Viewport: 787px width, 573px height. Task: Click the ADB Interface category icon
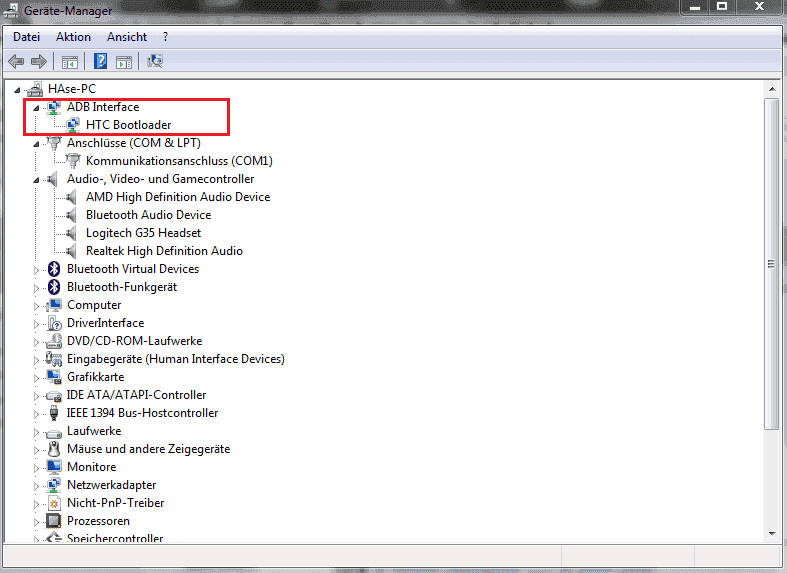(54, 107)
